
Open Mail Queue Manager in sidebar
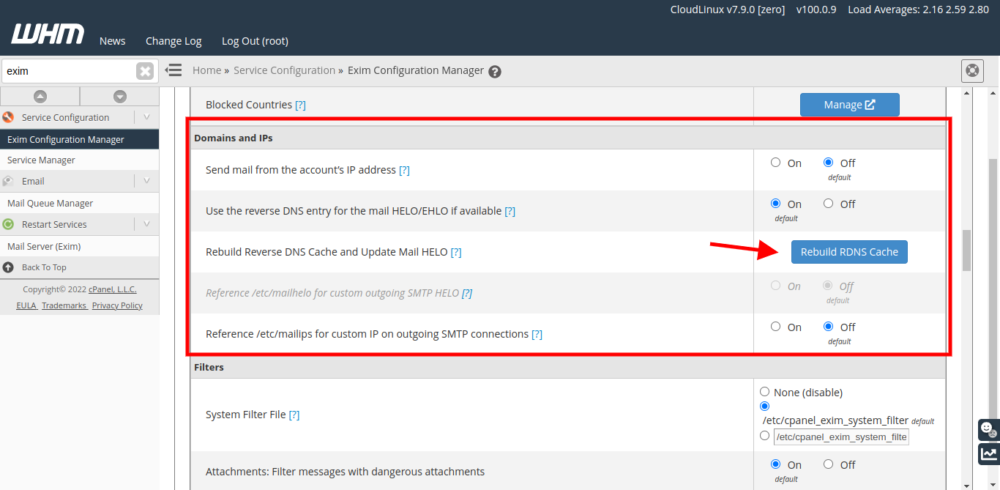(80, 203)
